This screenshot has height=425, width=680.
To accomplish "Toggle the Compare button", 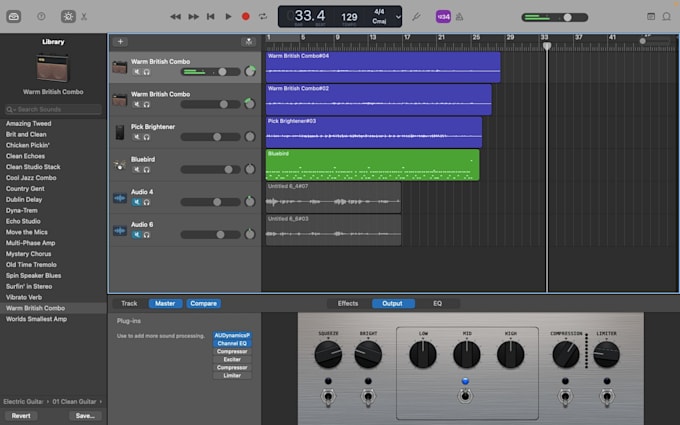I will coord(203,304).
